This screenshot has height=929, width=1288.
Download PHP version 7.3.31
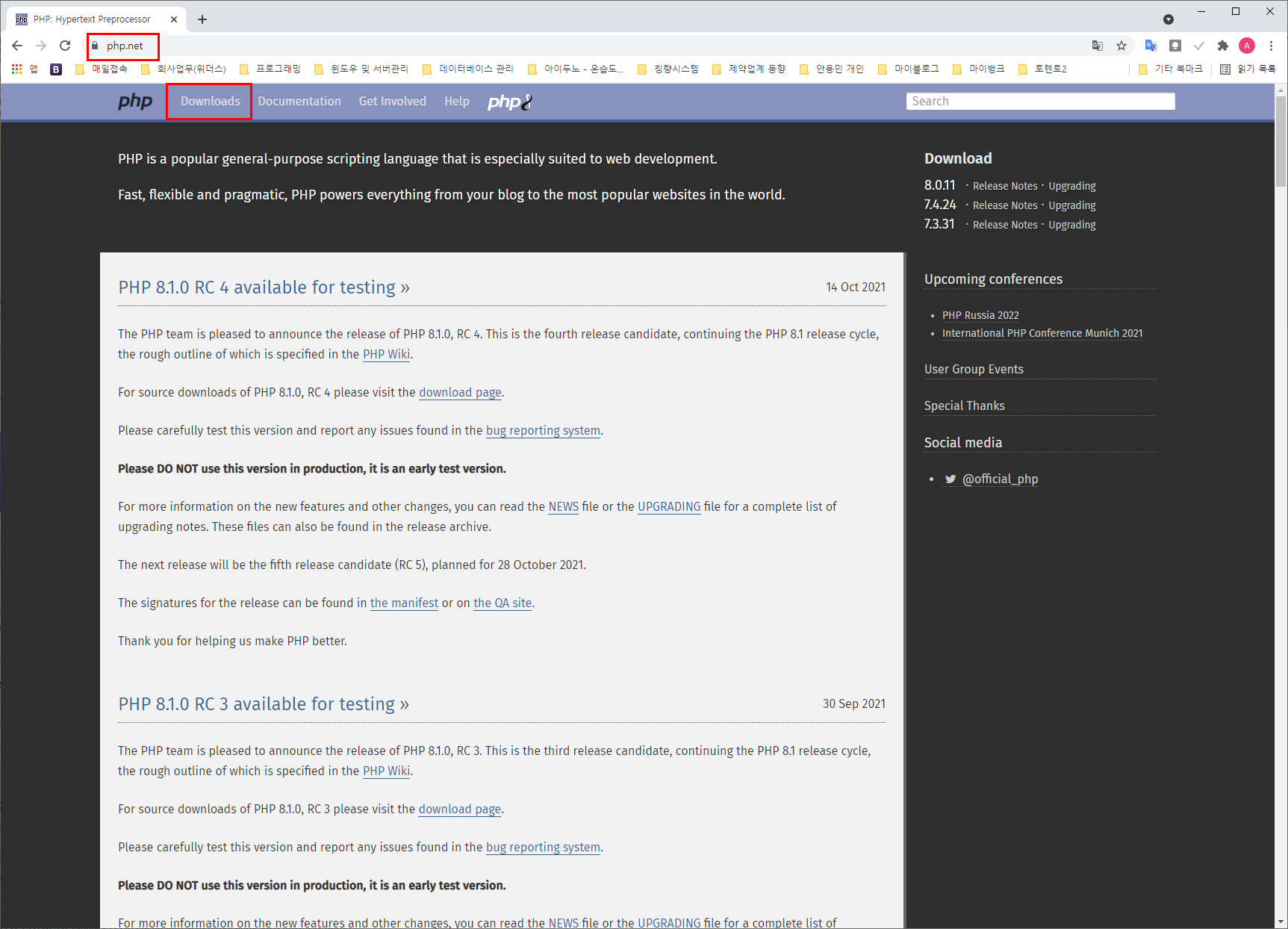(939, 224)
